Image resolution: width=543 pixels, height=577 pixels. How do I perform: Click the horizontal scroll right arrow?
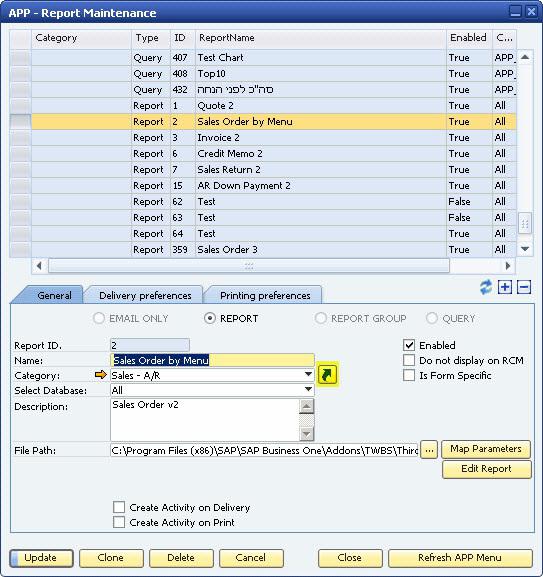[x=508, y=265]
